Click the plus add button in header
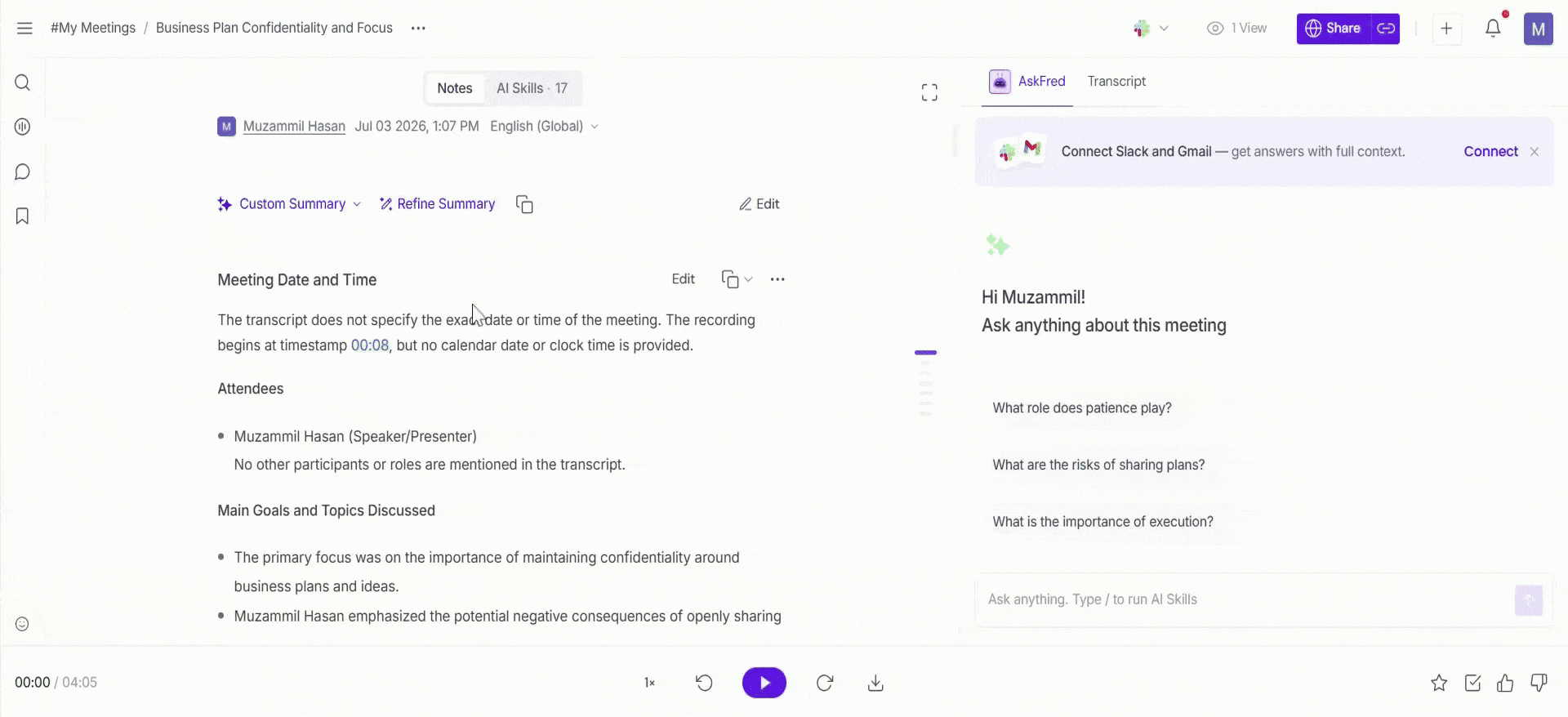This screenshot has height=717, width=1568. [x=1446, y=29]
